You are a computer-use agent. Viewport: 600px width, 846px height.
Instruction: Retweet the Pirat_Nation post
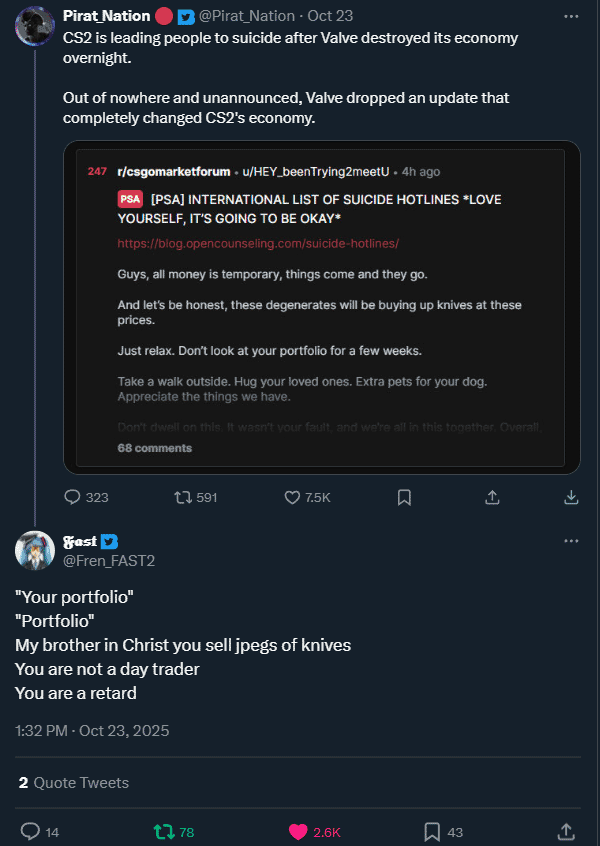click(x=184, y=497)
